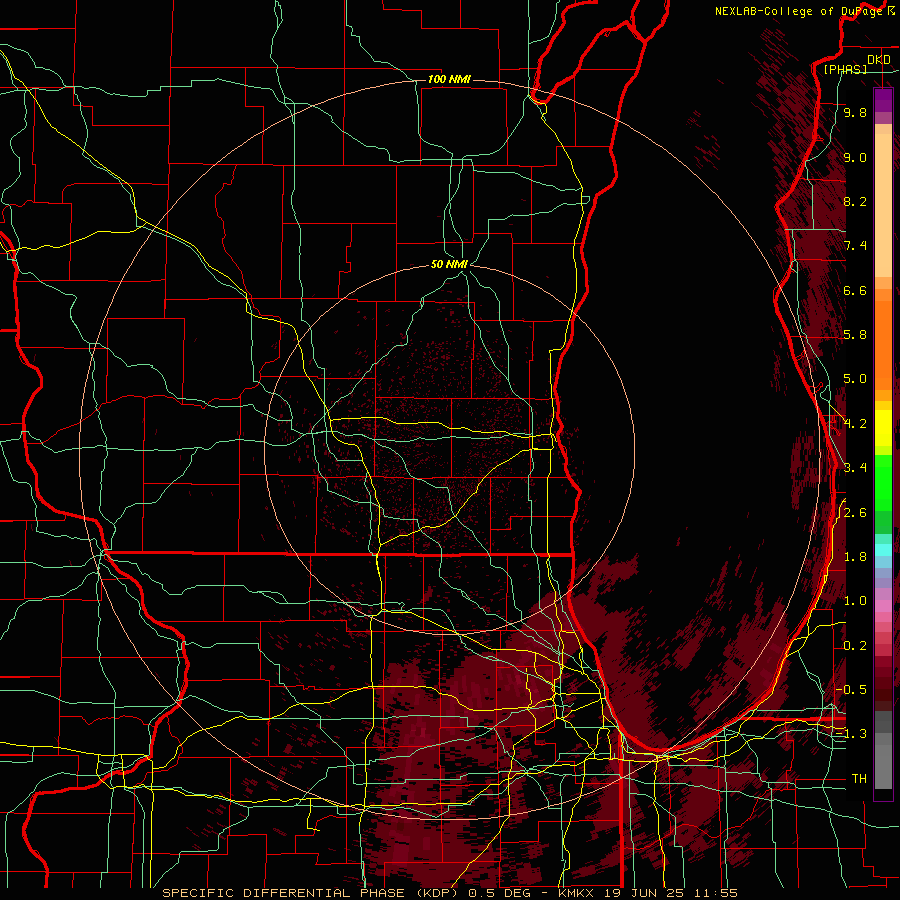Select the orange band of the color bar
This screenshot has height=900, width=900.
pyautogui.click(x=883, y=344)
